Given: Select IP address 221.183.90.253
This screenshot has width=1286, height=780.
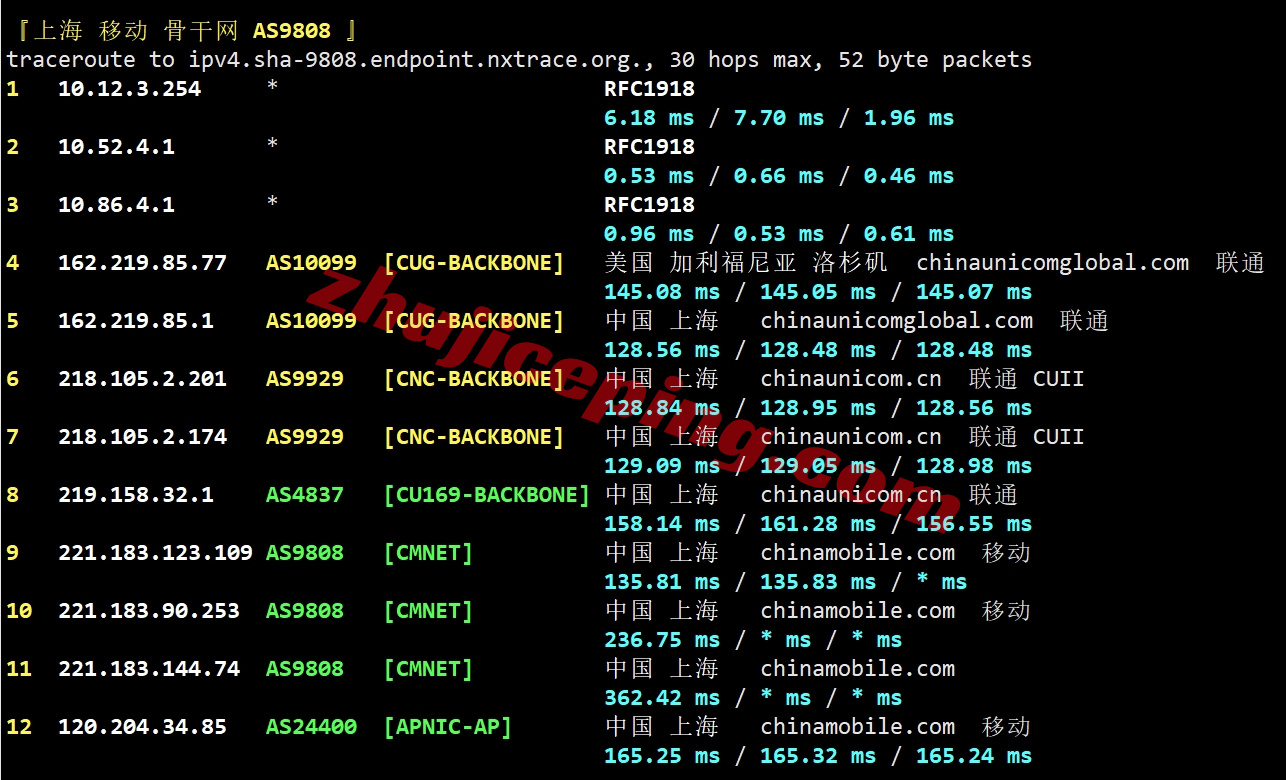Looking at the screenshot, I should pos(149,611).
